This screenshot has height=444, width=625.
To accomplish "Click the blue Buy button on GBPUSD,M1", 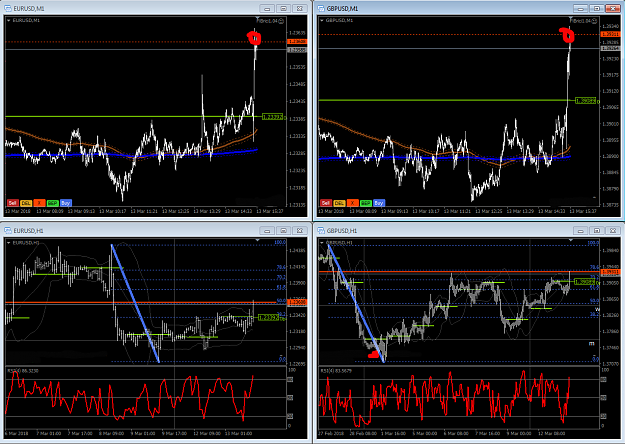I will (379, 203).
